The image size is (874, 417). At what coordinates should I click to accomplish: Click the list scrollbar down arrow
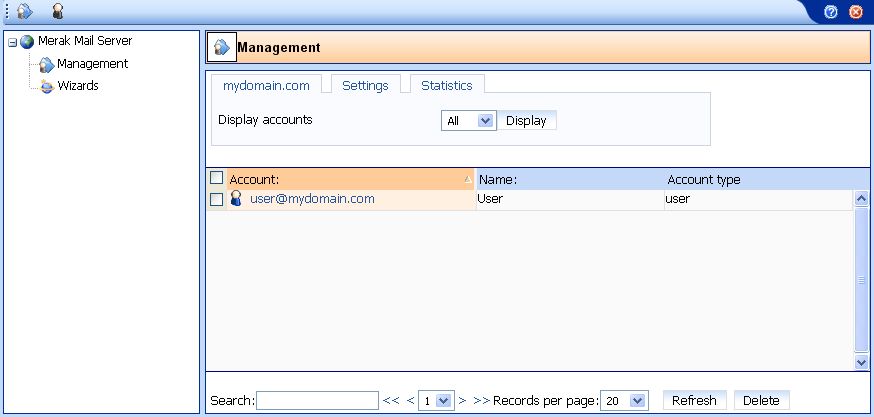coord(861,362)
